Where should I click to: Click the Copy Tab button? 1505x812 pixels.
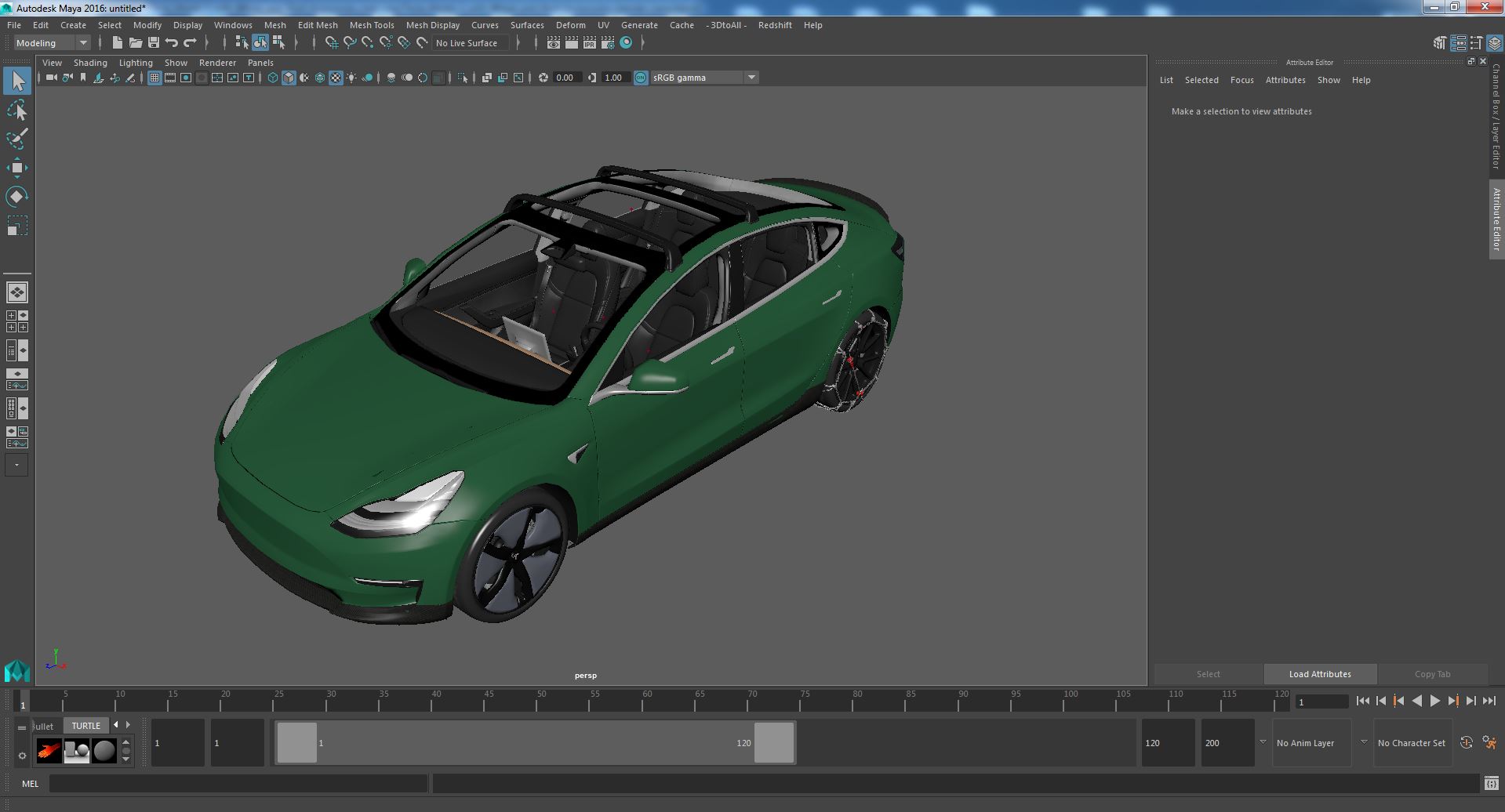tap(1433, 674)
